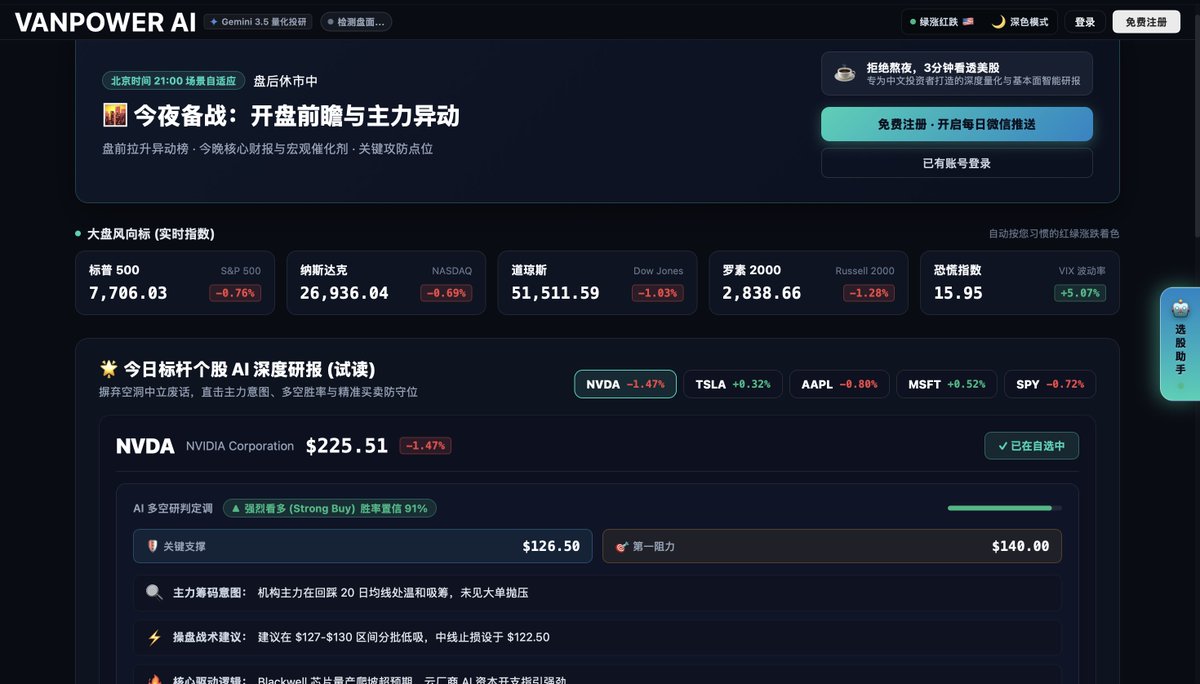Open the 道琼斯 Dow Jones index card
The height and width of the screenshot is (684, 1200).
[597, 283]
